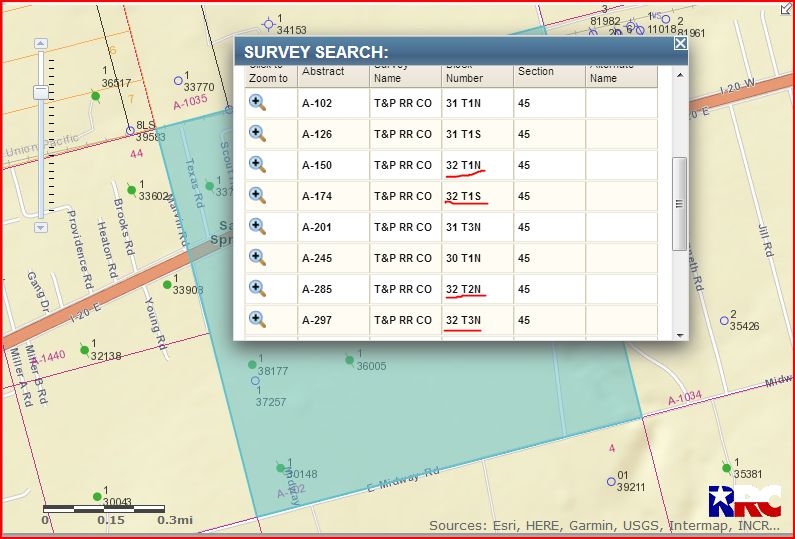
Task: Click the Block Number column header
Action: coord(477,77)
